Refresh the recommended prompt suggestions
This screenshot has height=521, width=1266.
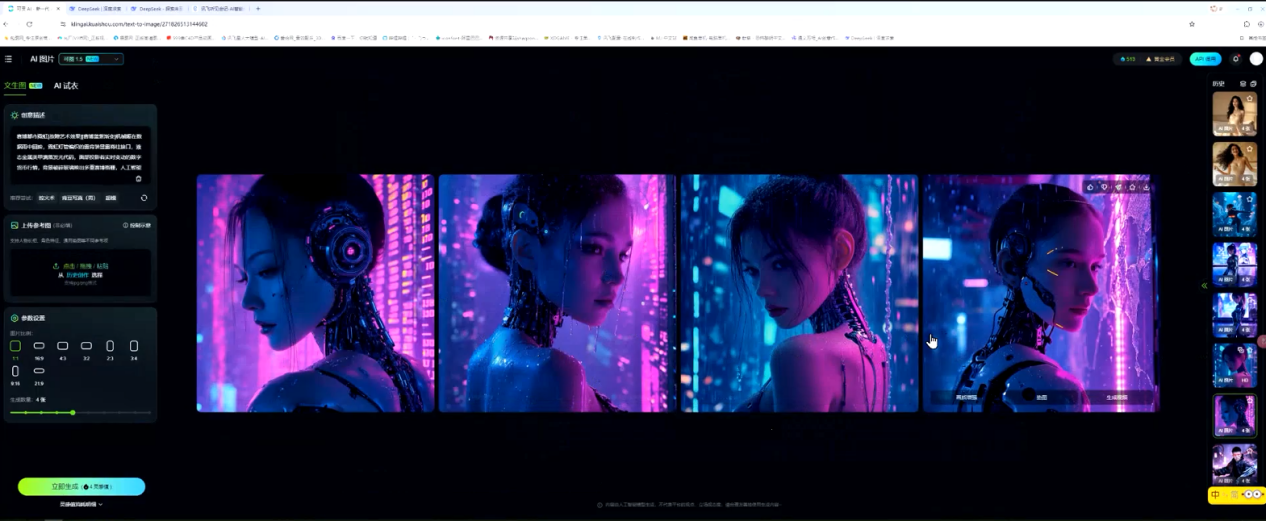click(144, 198)
